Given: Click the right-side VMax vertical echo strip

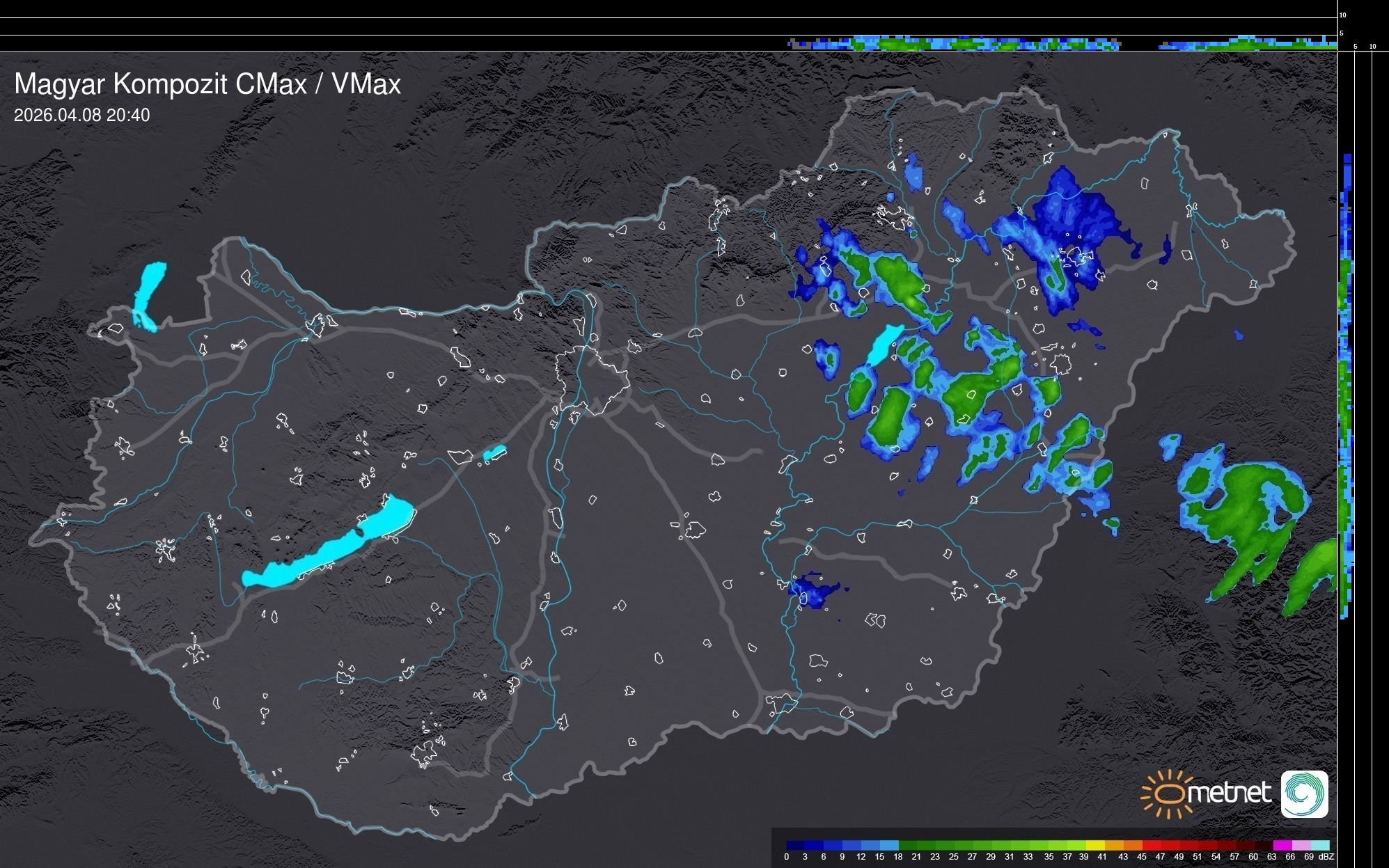Looking at the screenshot, I should [x=1347, y=383].
